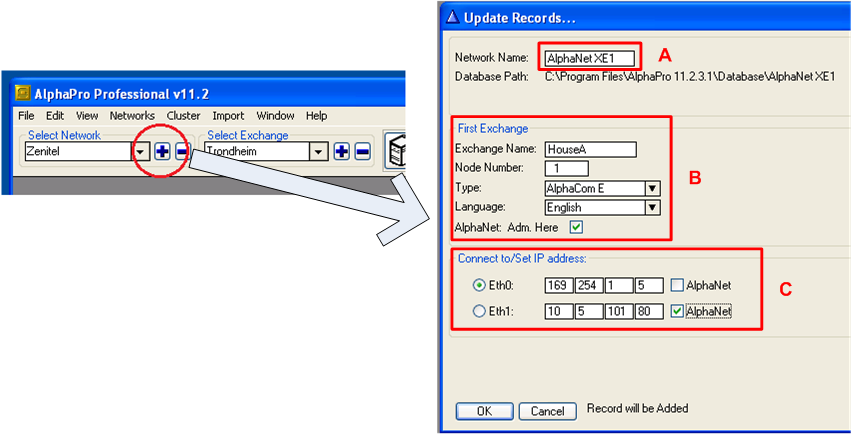Click the Network Name input field
Screen dimensions: 852x434
point(590,59)
